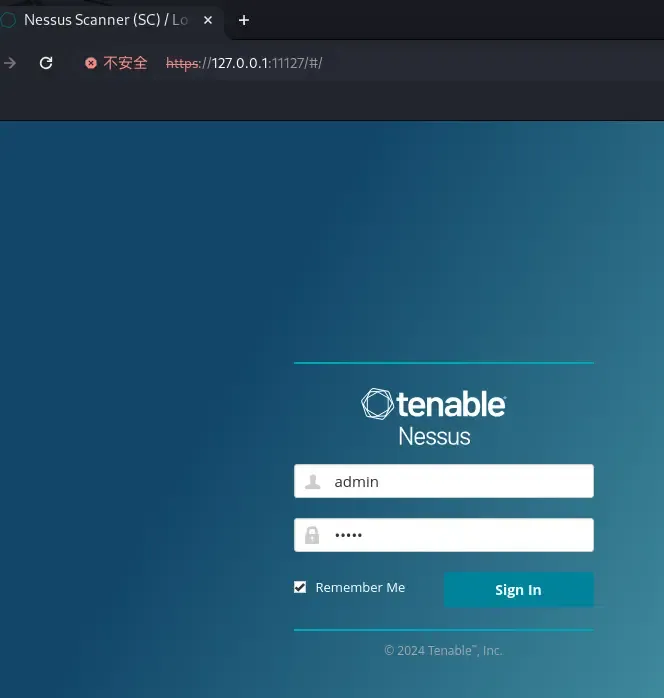The width and height of the screenshot is (664, 698).
Task: Focus the admin username field
Action: click(x=444, y=481)
